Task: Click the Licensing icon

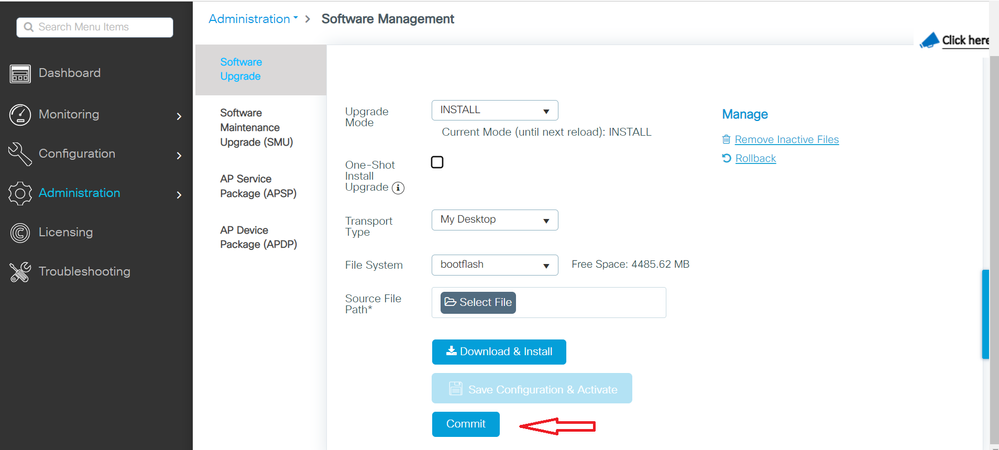Action: [x=20, y=233]
